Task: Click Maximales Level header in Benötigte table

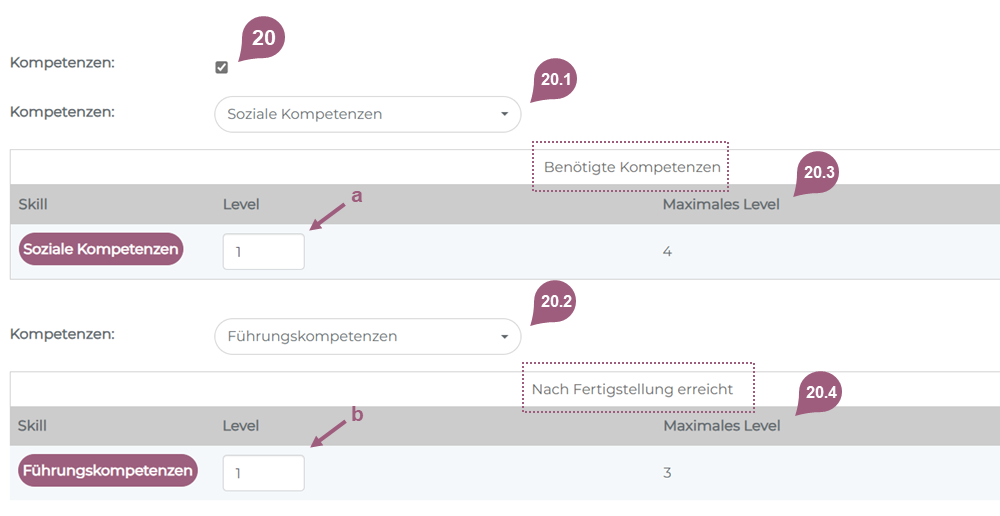Action: [x=720, y=205]
